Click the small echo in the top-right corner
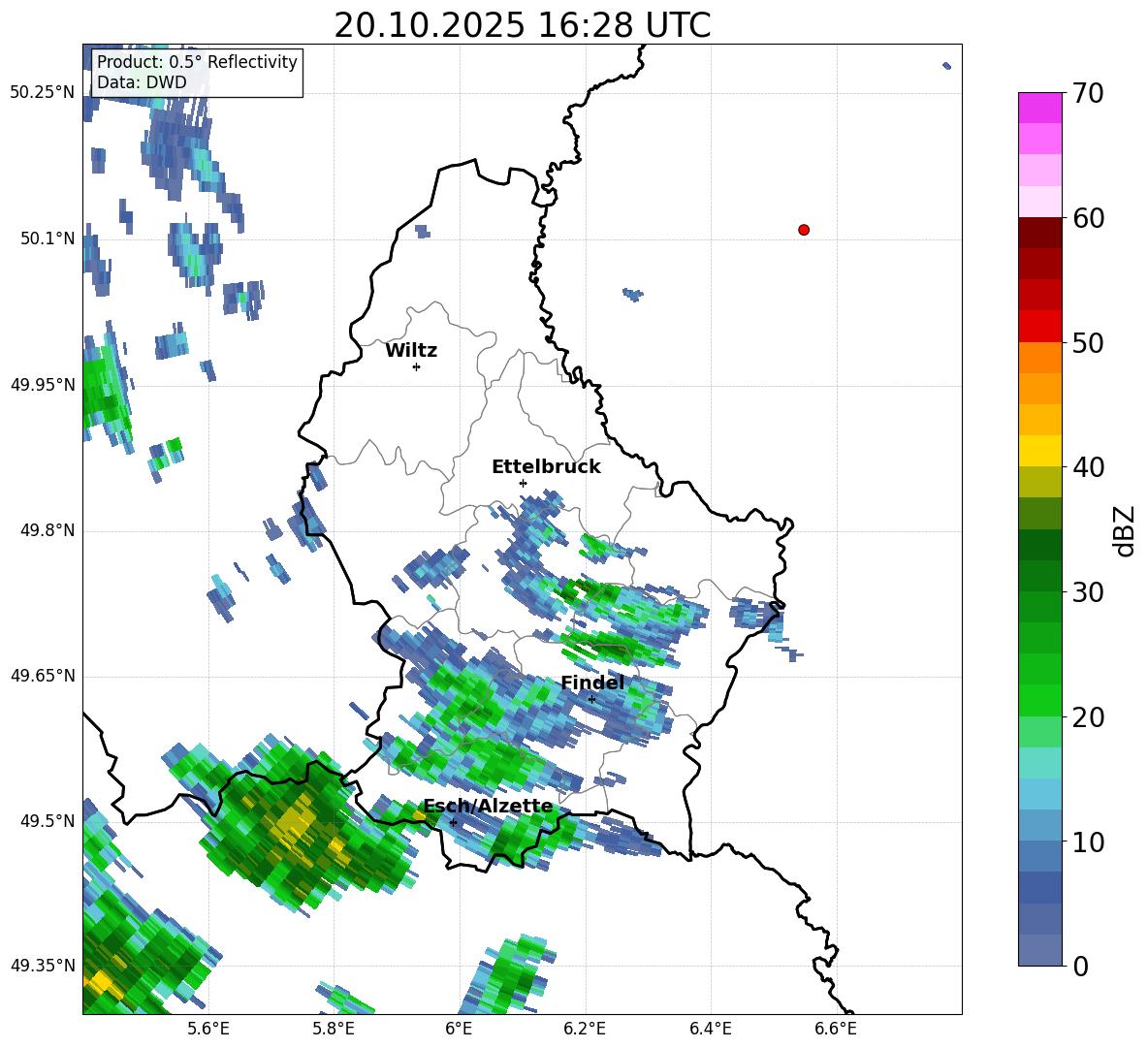Screen dimensions: 1148x1048 [946, 66]
